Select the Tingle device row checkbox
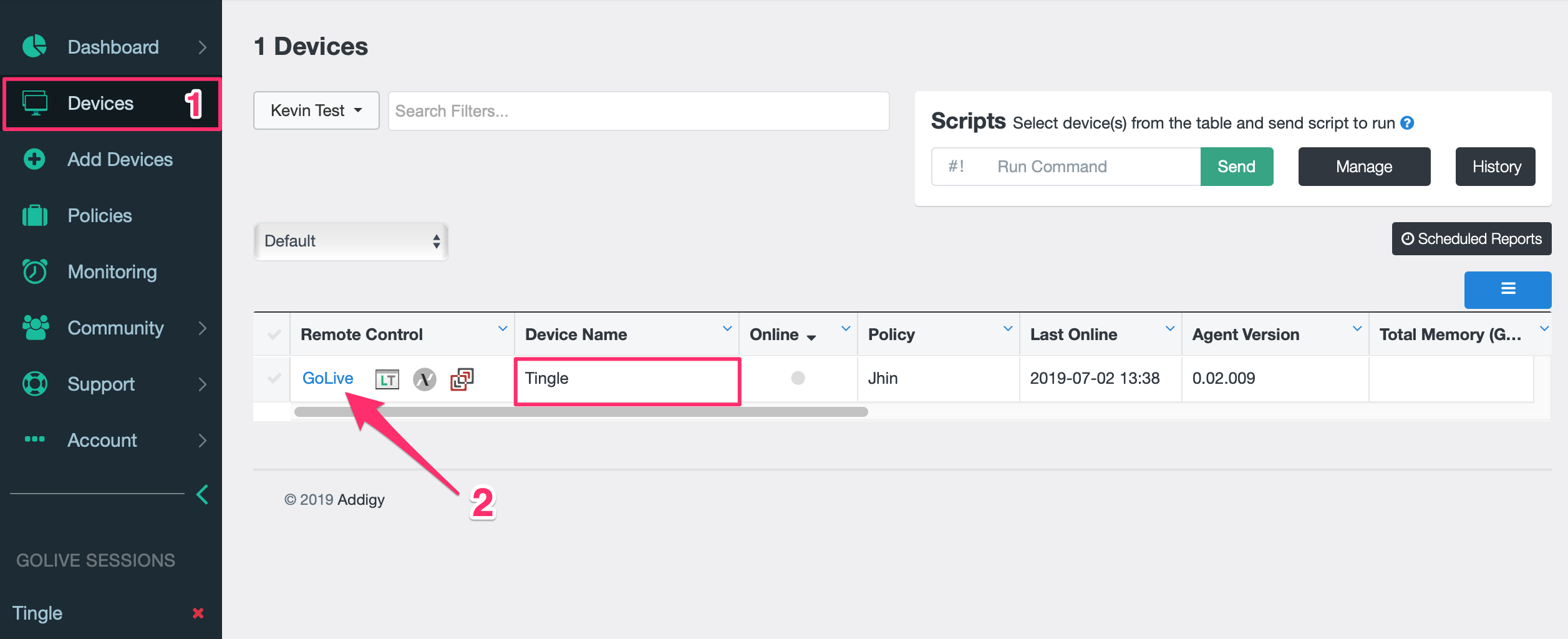Image resolution: width=1568 pixels, height=639 pixels. tap(273, 379)
